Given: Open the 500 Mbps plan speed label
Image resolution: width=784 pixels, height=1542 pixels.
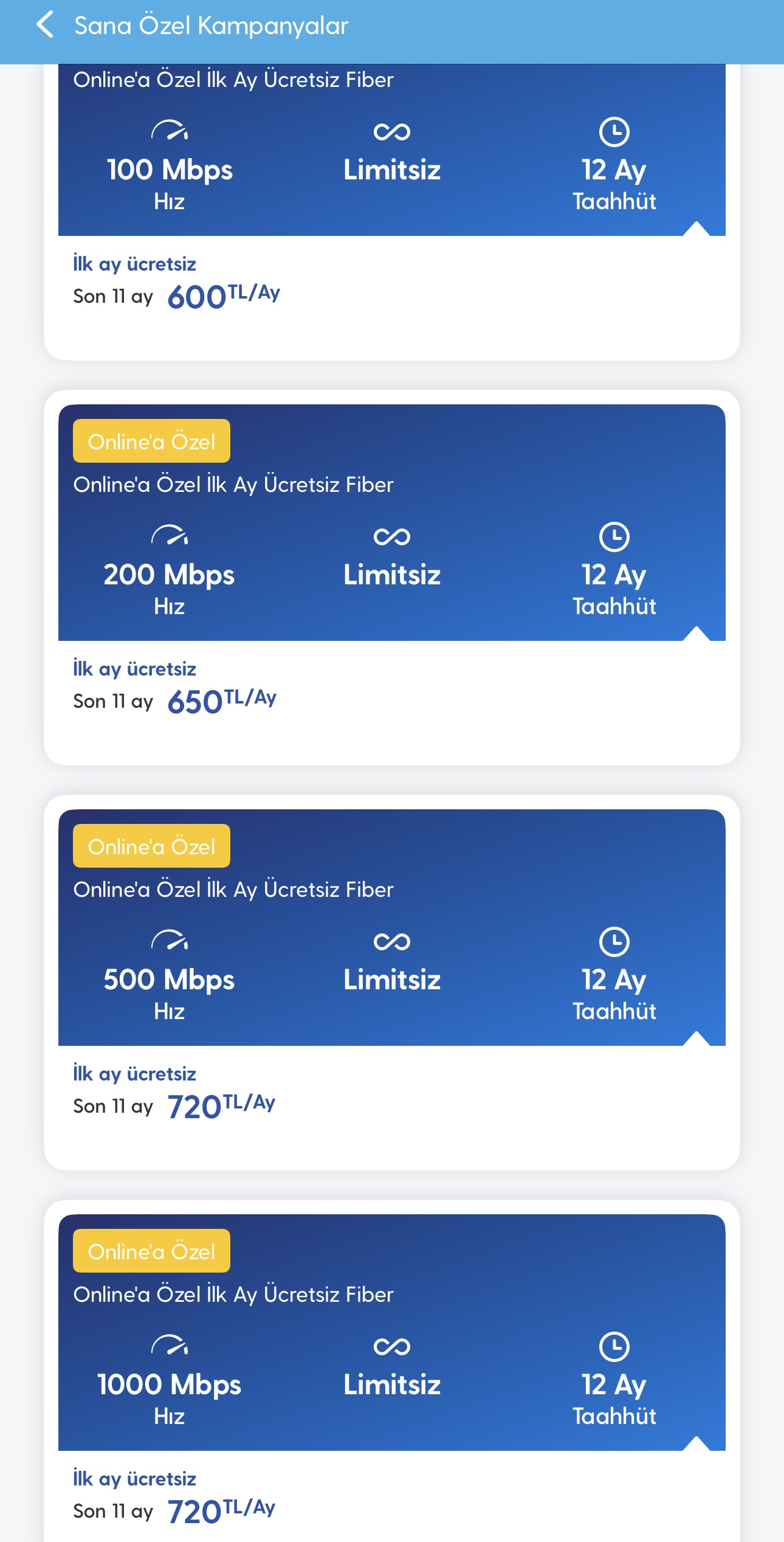Looking at the screenshot, I should (x=169, y=980).
